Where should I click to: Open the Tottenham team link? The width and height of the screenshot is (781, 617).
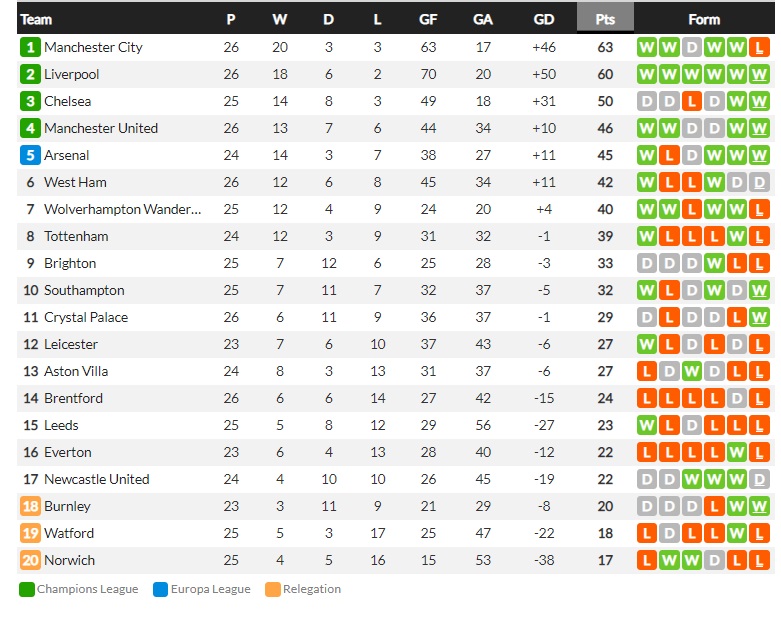(x=76, y=237)
